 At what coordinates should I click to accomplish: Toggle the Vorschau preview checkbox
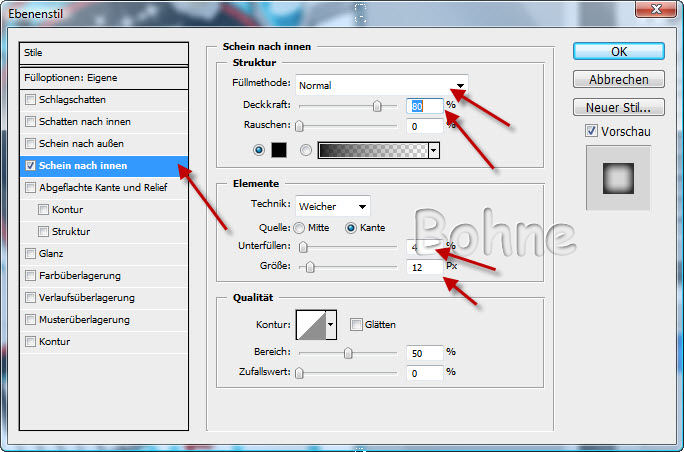click(x=591, y=131)
